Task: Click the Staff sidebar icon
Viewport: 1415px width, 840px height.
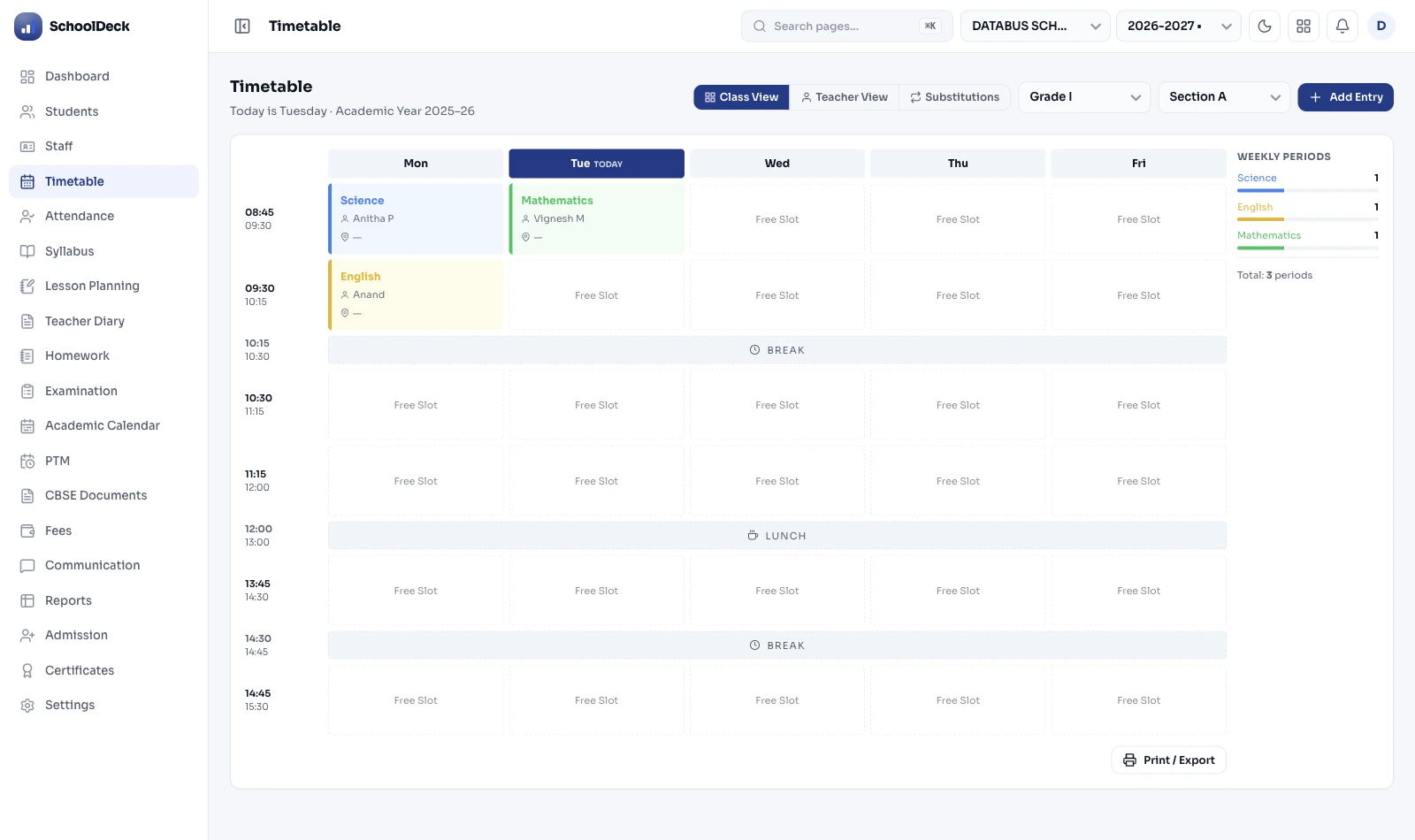Action: click(x=27, y=147)
